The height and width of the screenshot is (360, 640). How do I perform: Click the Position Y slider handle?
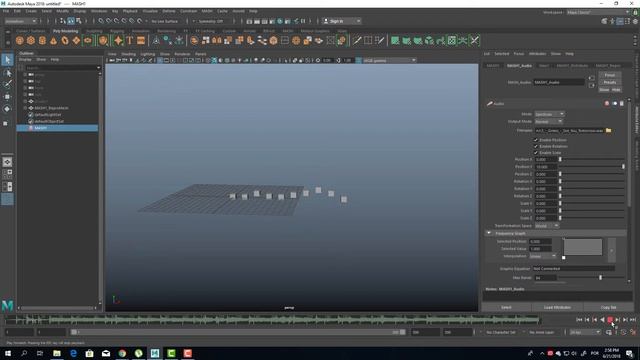623,167
